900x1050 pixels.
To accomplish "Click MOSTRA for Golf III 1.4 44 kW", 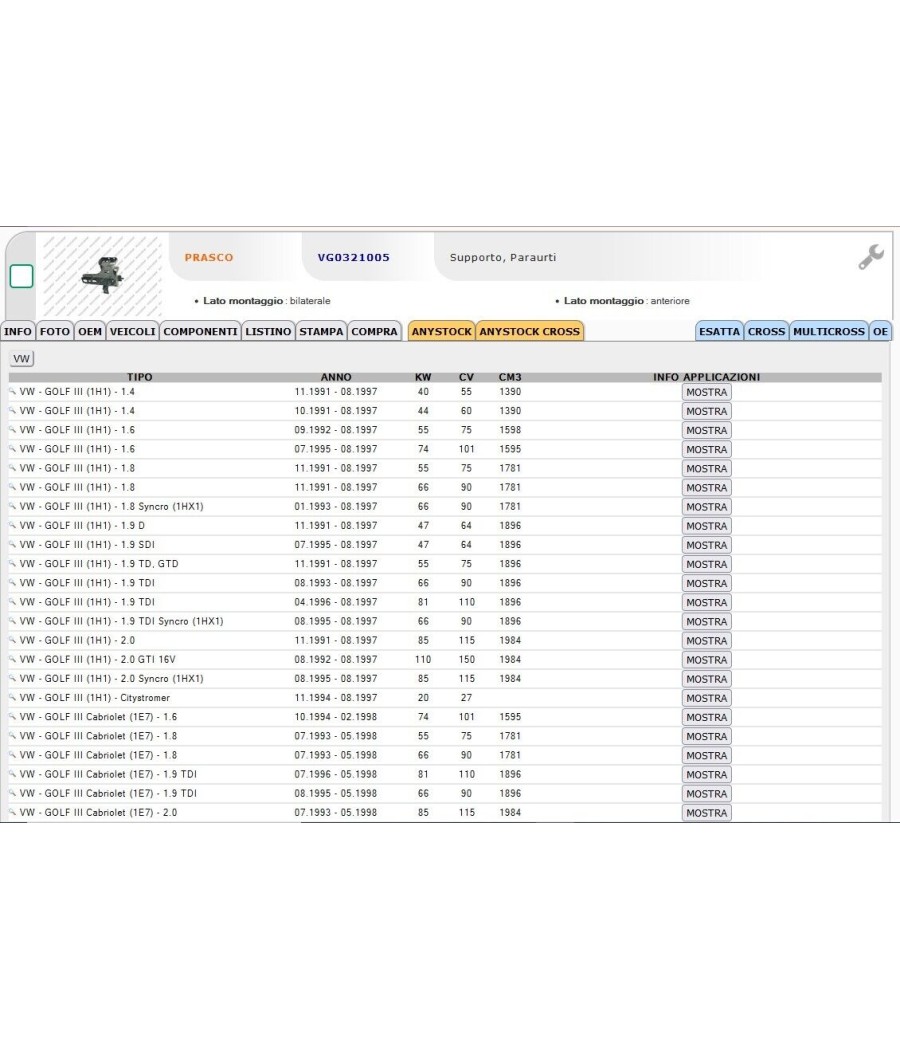I will tap(706, 411).
